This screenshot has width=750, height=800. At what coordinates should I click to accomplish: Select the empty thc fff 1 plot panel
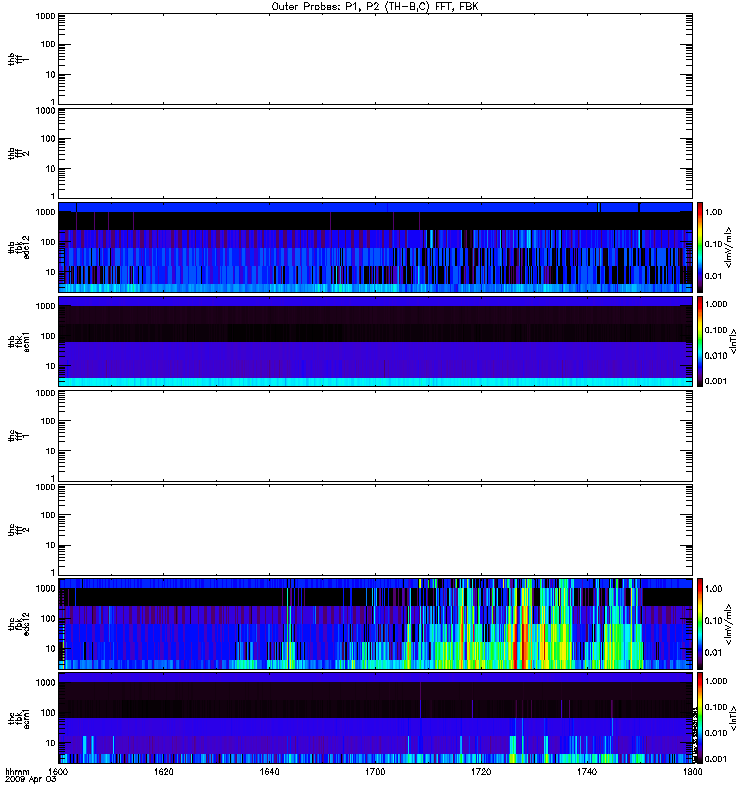click(x=375, y=436)
